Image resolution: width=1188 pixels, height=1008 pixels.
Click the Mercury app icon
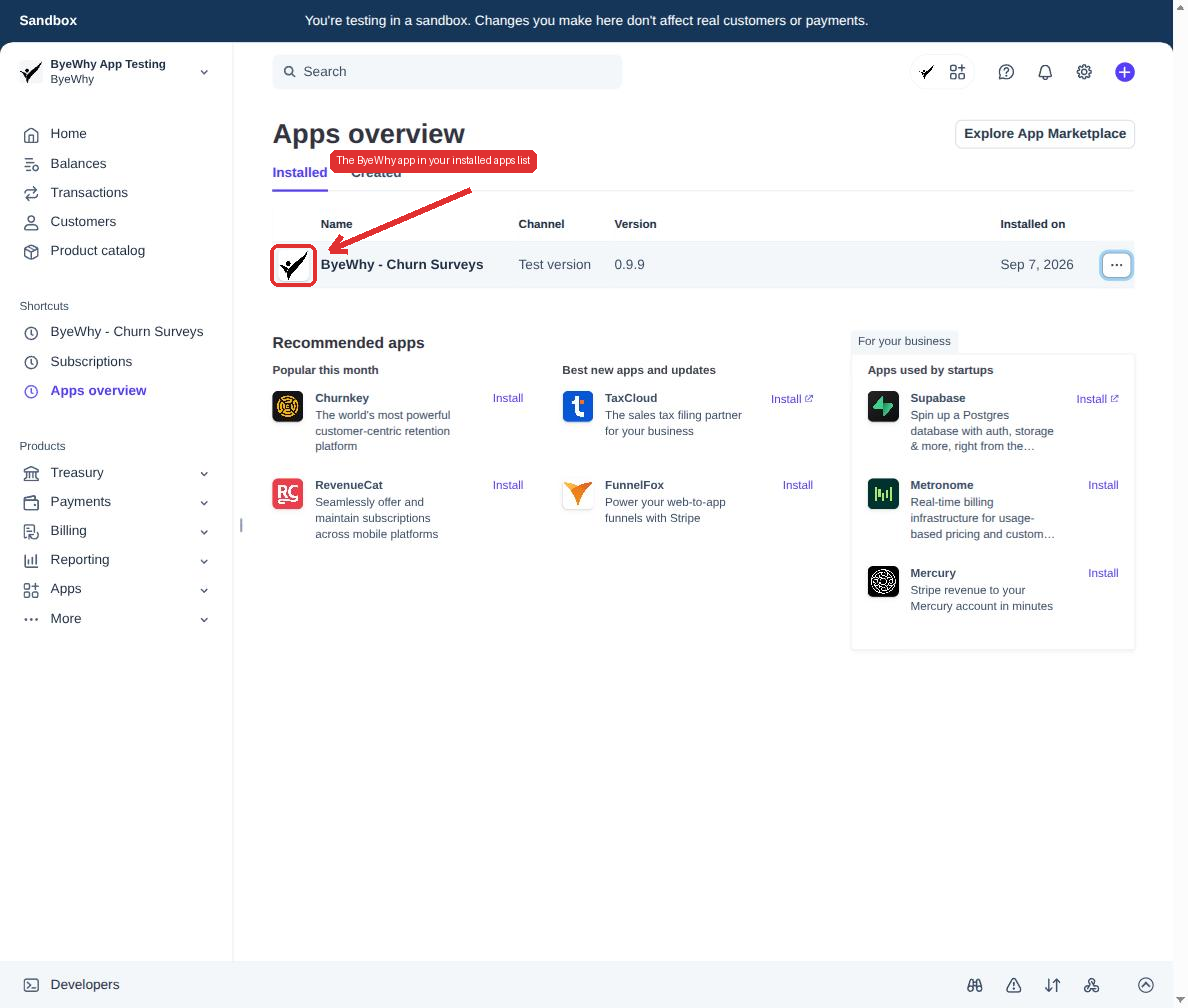tap(883, 581)
